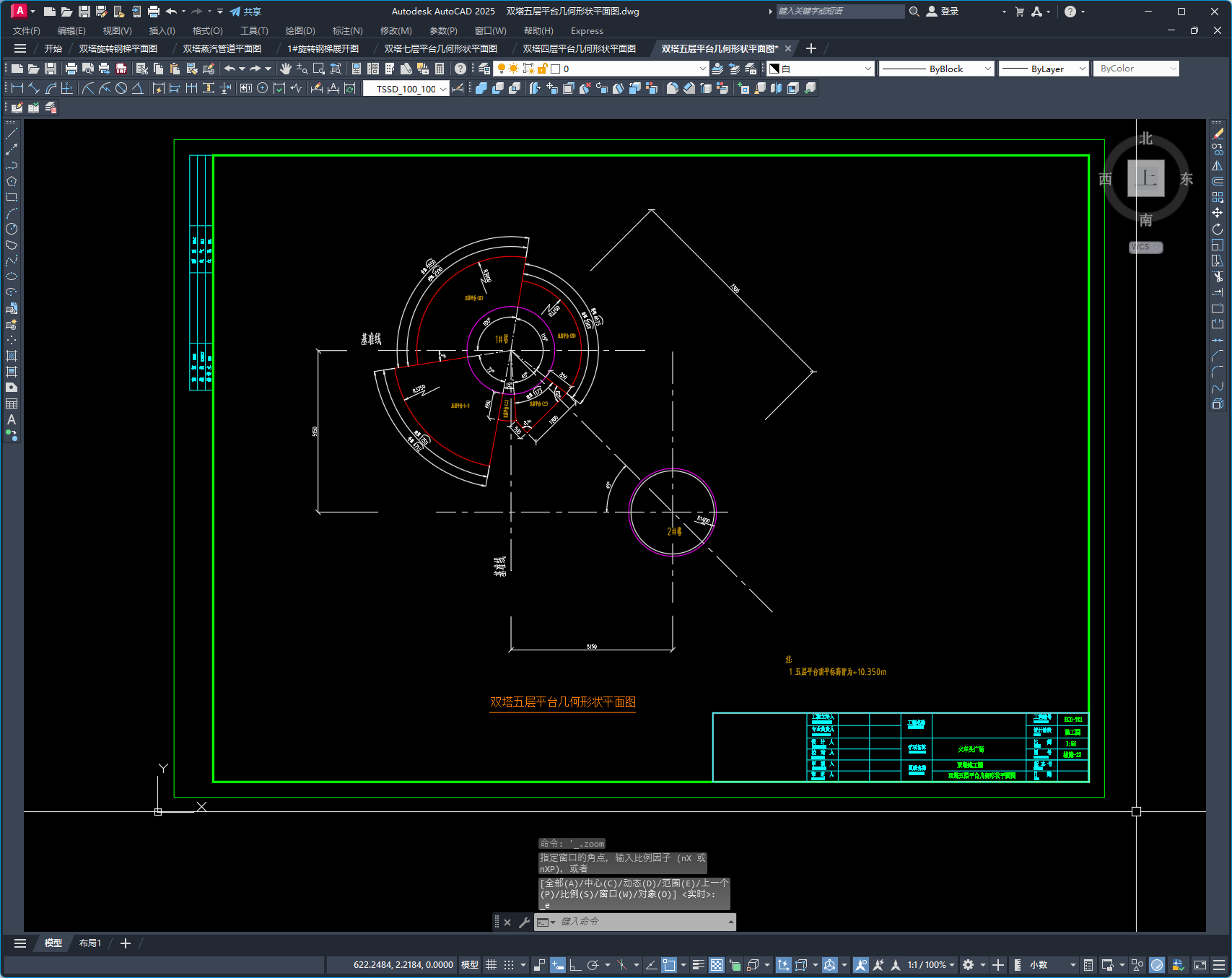Viewport: 1232px width, 978px height.
Task: Open the workspace switching gear icon
Action: coord(968,965)
